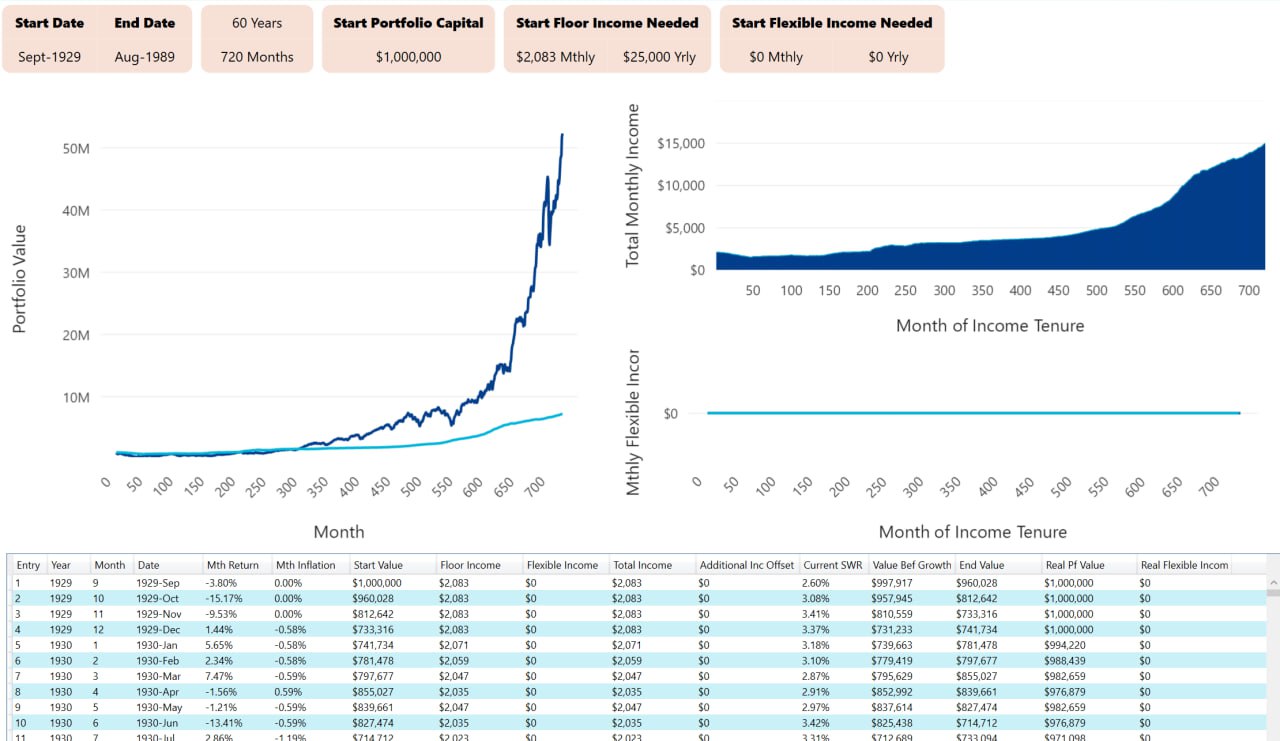Screen dimensions: 1280x741
Task: Sort table by the Mth Return column header
Action: (231, 565)
